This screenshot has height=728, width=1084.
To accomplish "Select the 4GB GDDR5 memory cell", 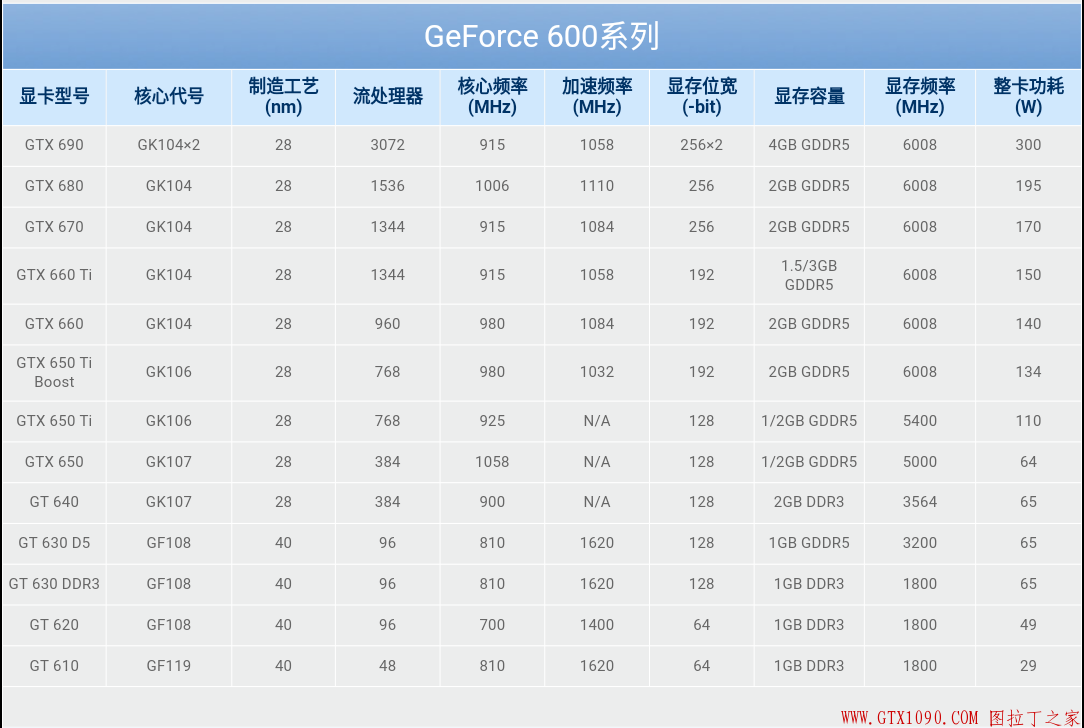I will (809, 145).
